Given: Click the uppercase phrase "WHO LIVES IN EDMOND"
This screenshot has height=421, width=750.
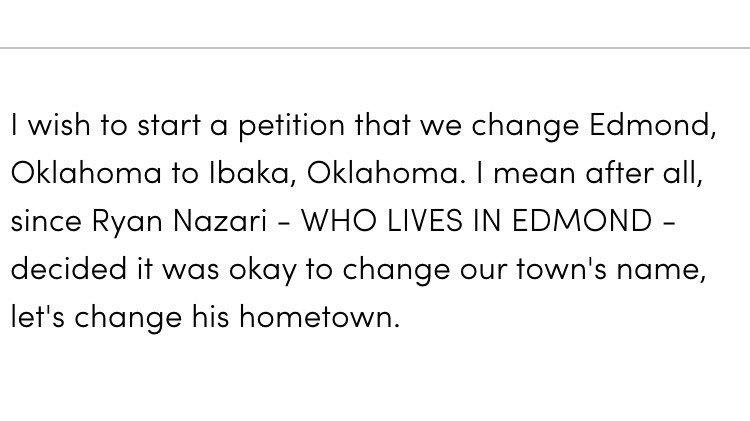Looking at the screenshot, I should (x=476, y=223).
